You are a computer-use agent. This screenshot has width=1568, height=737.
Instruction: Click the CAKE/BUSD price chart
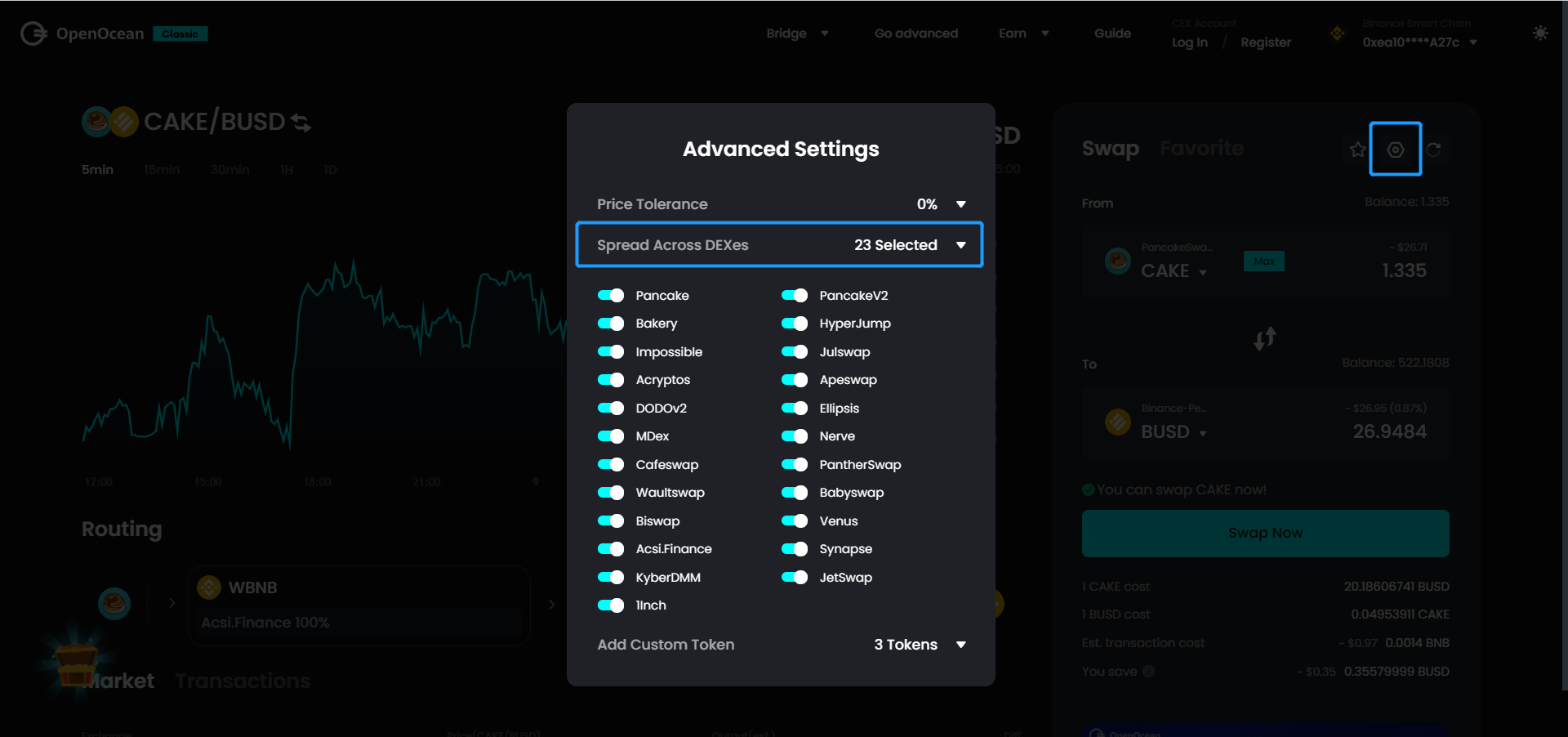click(323, 355)
